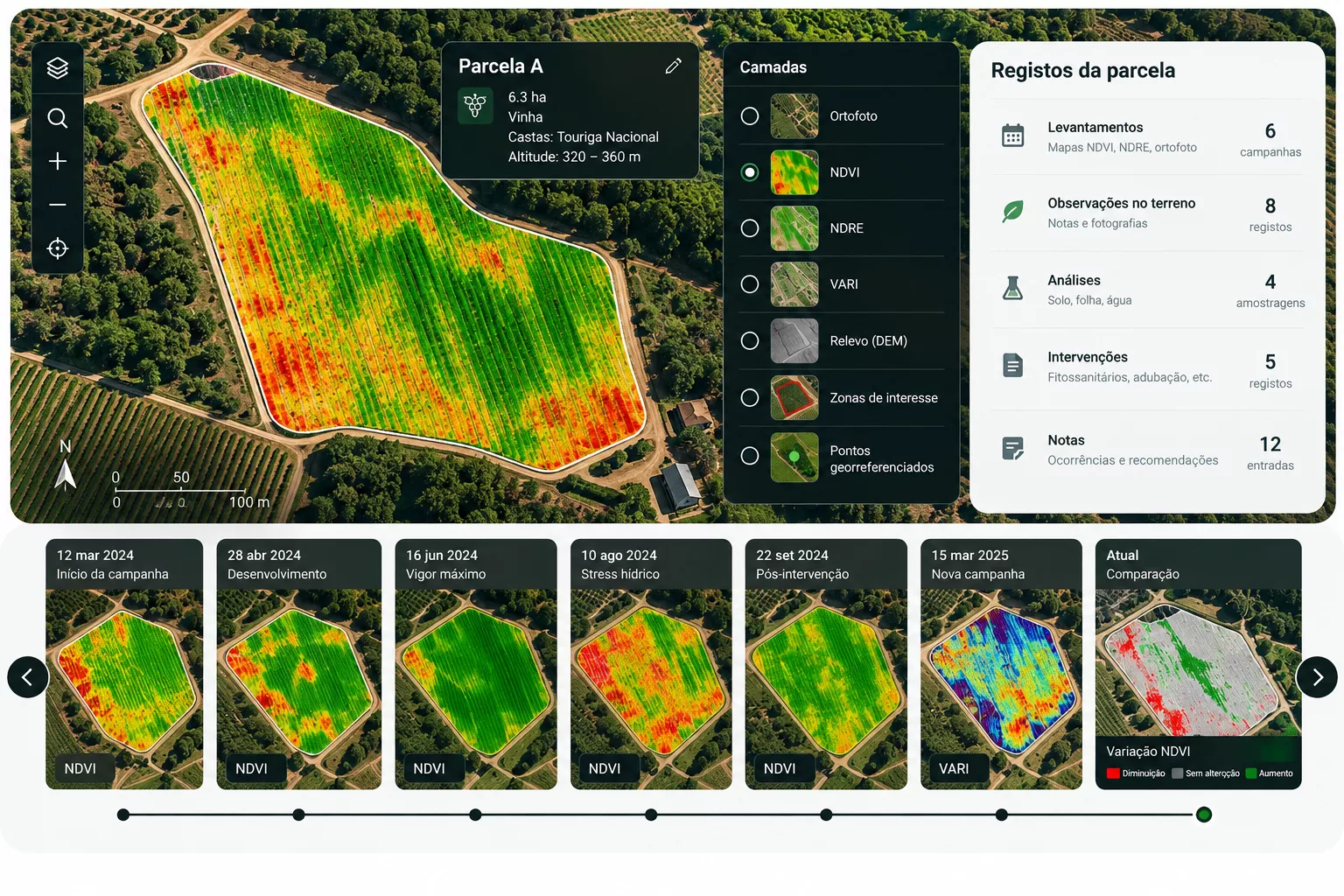
Task: Open the Notas entries row
Action: tap(1148, 451)
